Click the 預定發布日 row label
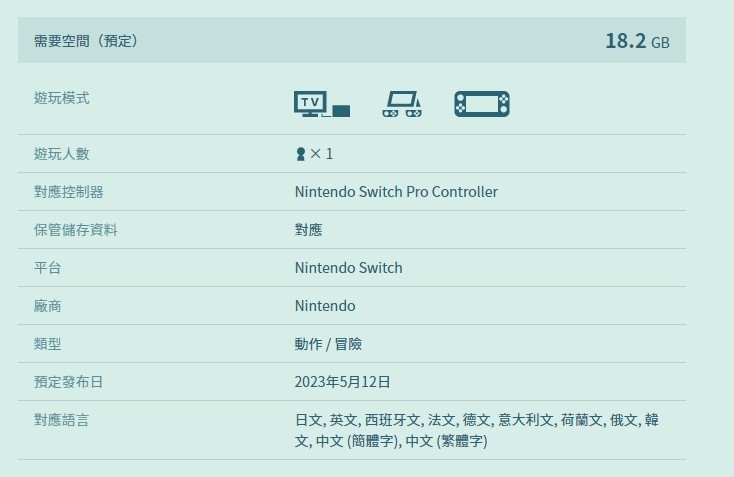This screenshot has height=477, width=734. (69, 382)
